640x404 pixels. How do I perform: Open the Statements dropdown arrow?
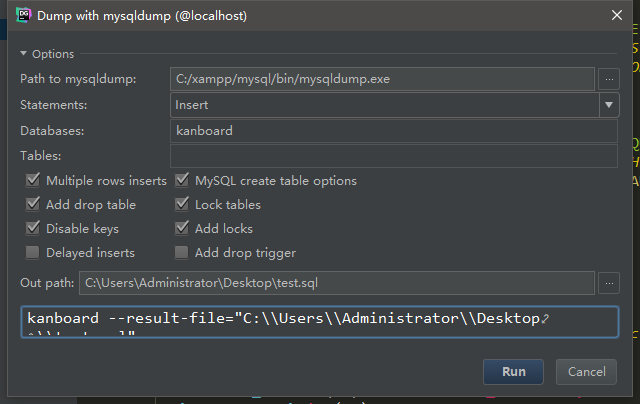tap(609, 105)
